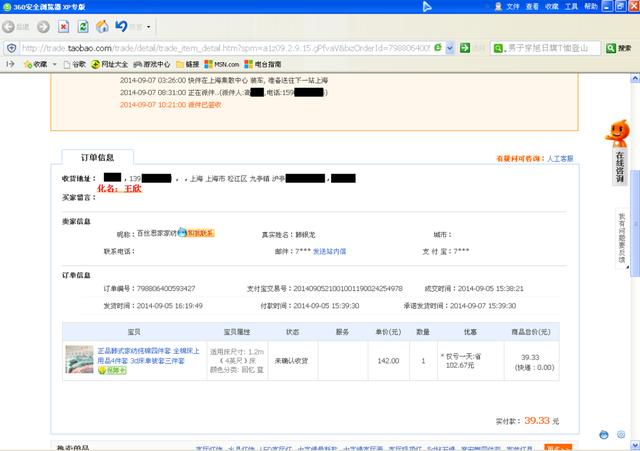This screenshot has height=451, width=640.
Task: Go back with the browser back arrow
Action: tap(8, 27)
